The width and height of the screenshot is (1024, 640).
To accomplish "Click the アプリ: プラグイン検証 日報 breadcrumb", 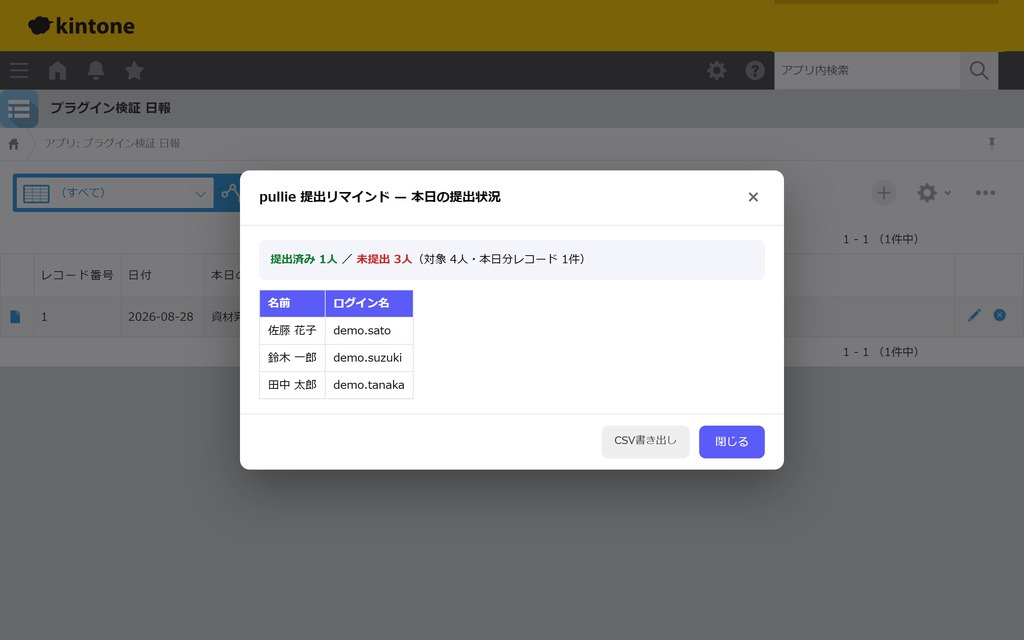I will pos(112,144).
